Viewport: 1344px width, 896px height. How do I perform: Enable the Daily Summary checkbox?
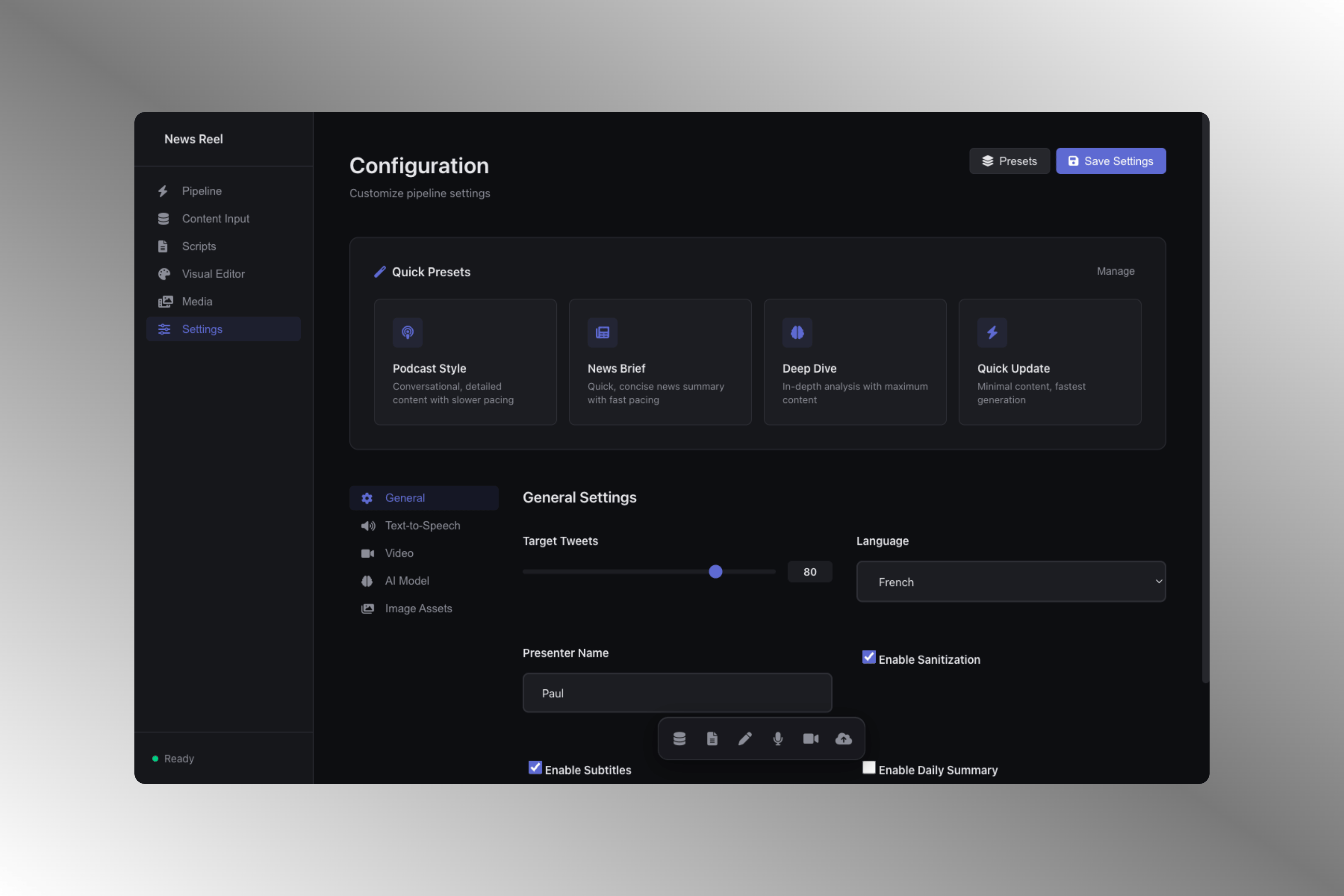tap(869, 767)
